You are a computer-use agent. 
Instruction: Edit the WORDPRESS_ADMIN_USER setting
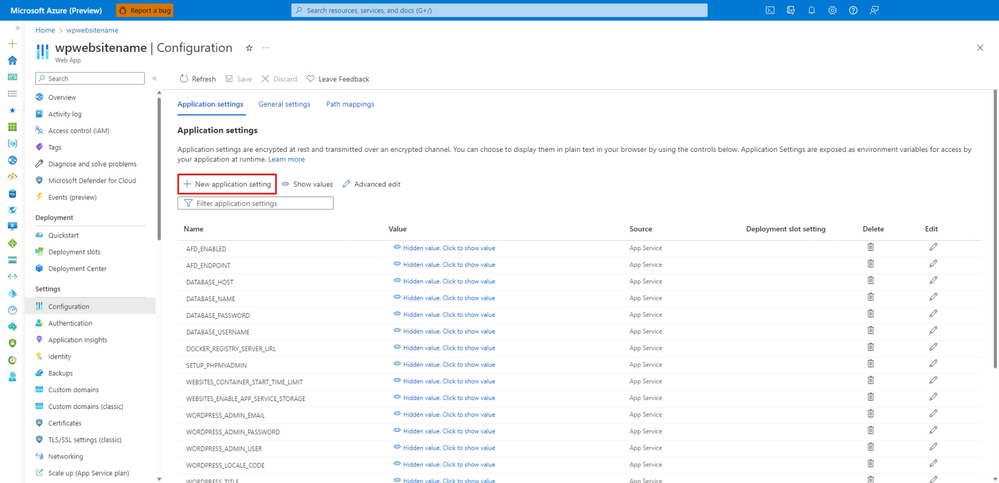tap(933, 446)
